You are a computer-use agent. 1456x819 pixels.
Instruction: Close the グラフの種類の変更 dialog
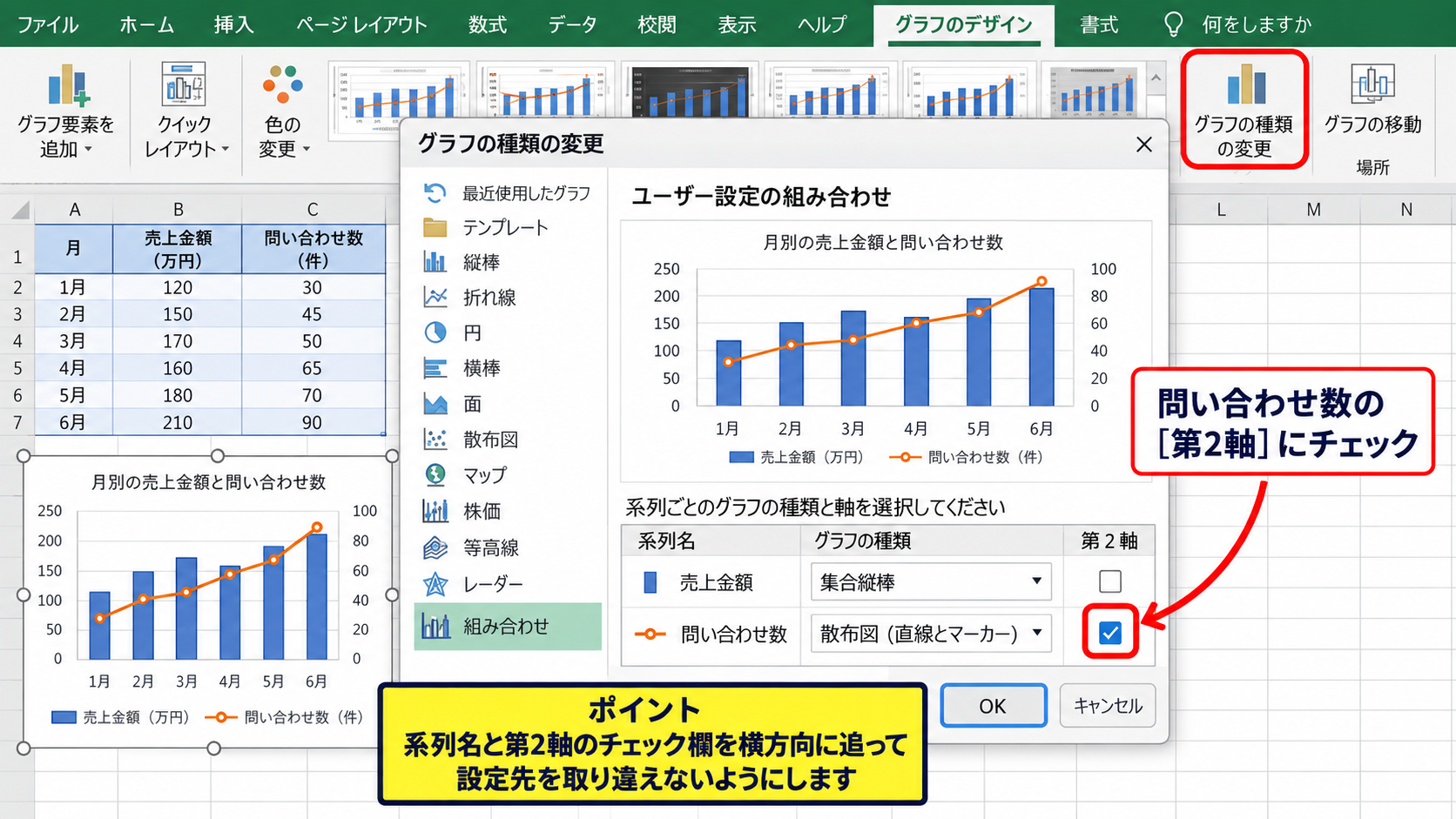click(1144, 144)
